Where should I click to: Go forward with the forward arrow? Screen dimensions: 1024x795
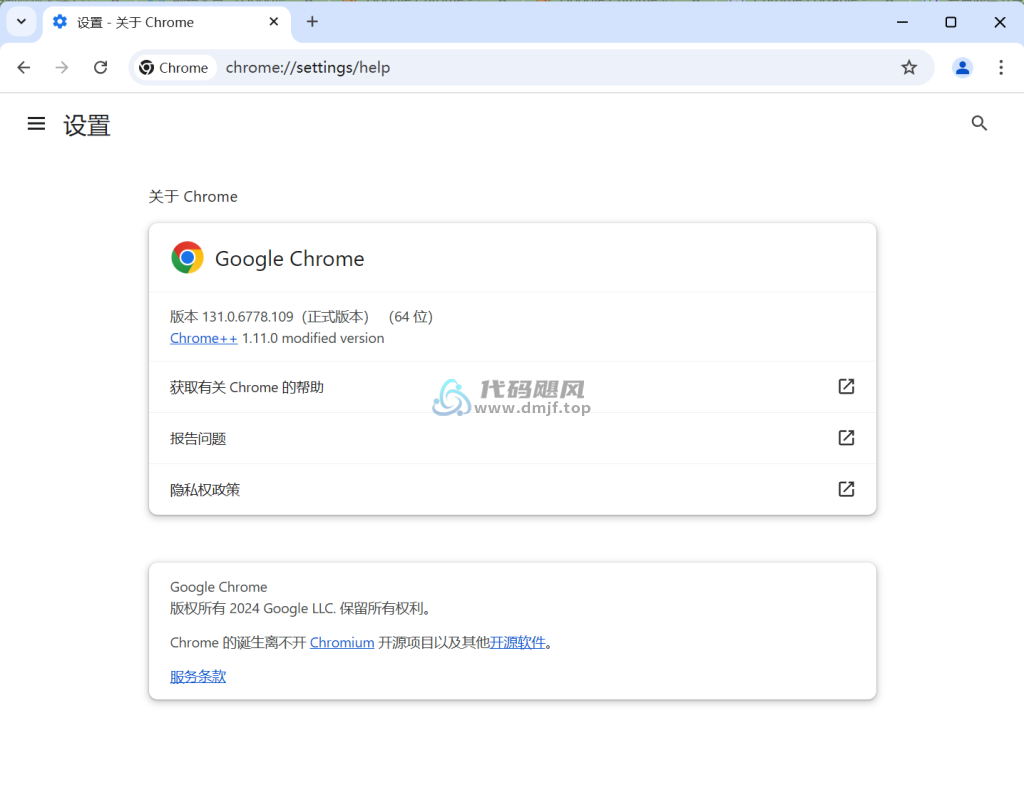click(62, 67)
